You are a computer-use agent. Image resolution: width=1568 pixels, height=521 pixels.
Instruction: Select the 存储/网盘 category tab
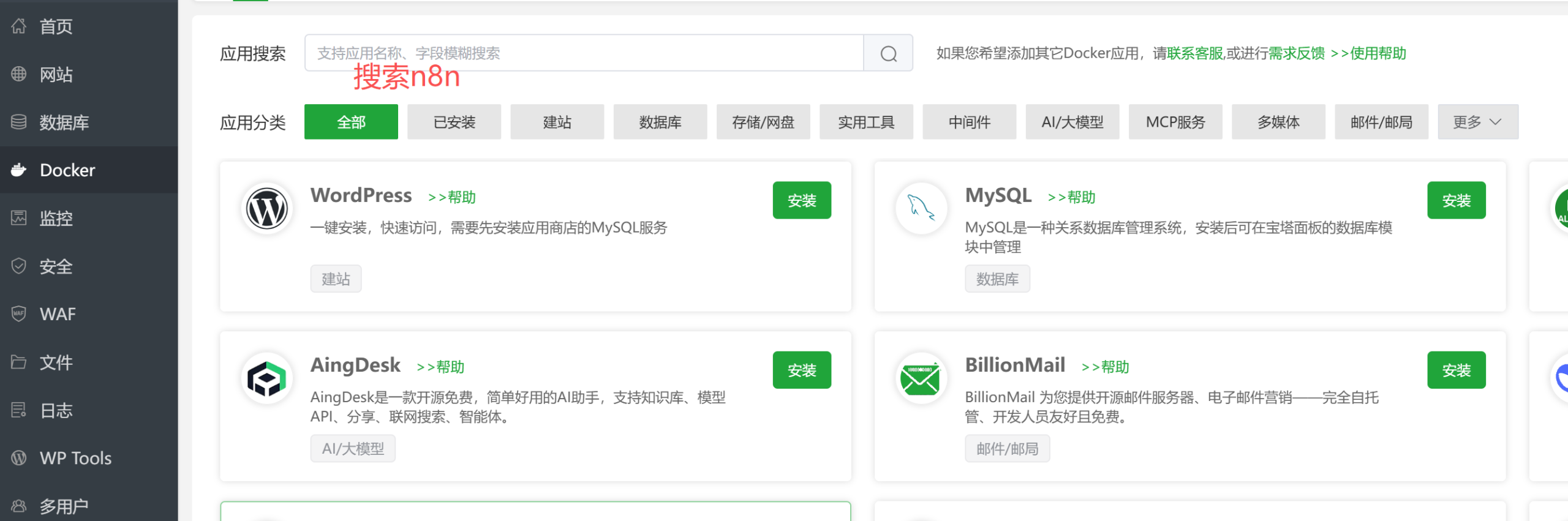763,122
